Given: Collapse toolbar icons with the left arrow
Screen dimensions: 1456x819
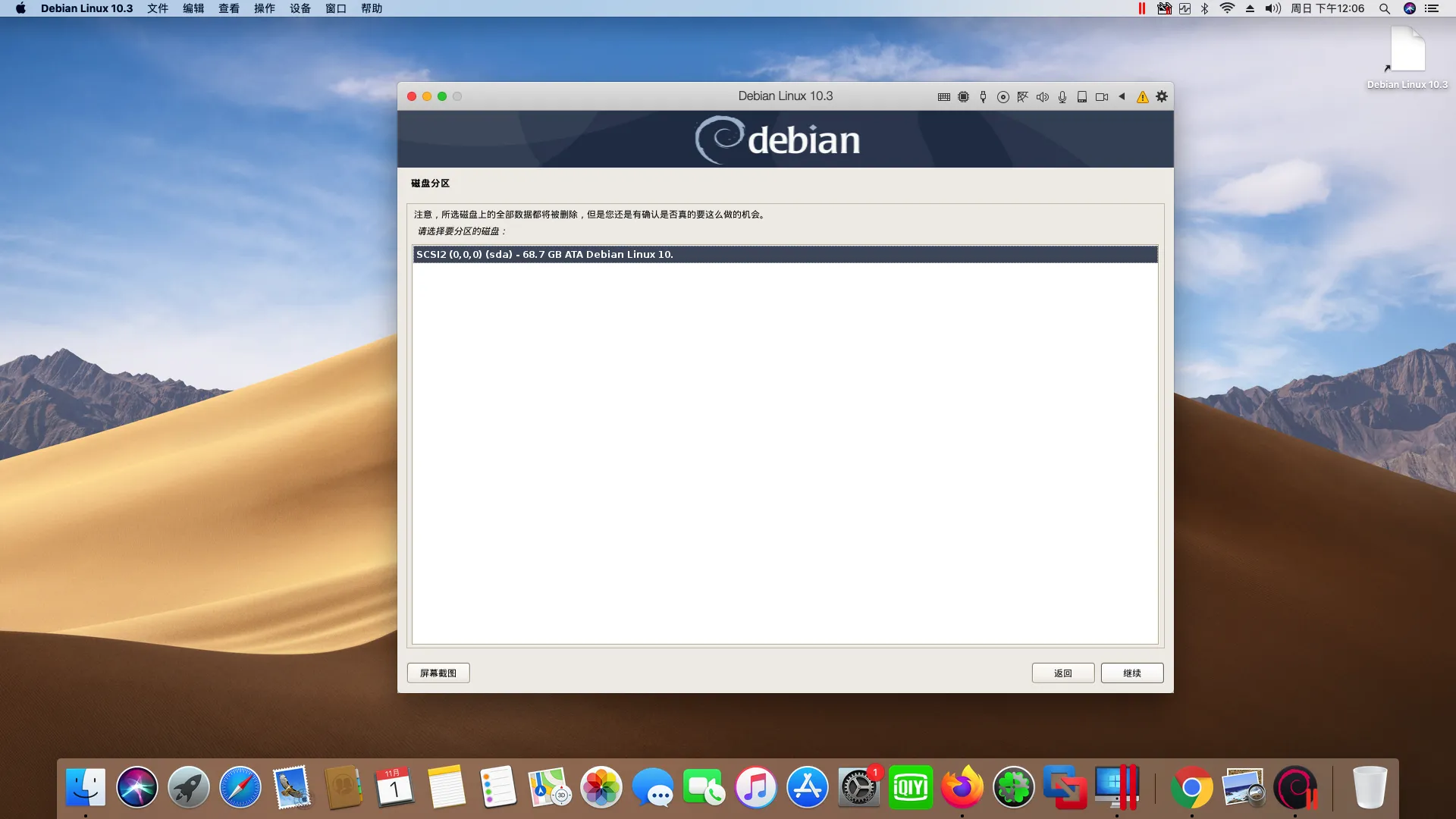Looking at the screenshot, I should [1122, 96].
